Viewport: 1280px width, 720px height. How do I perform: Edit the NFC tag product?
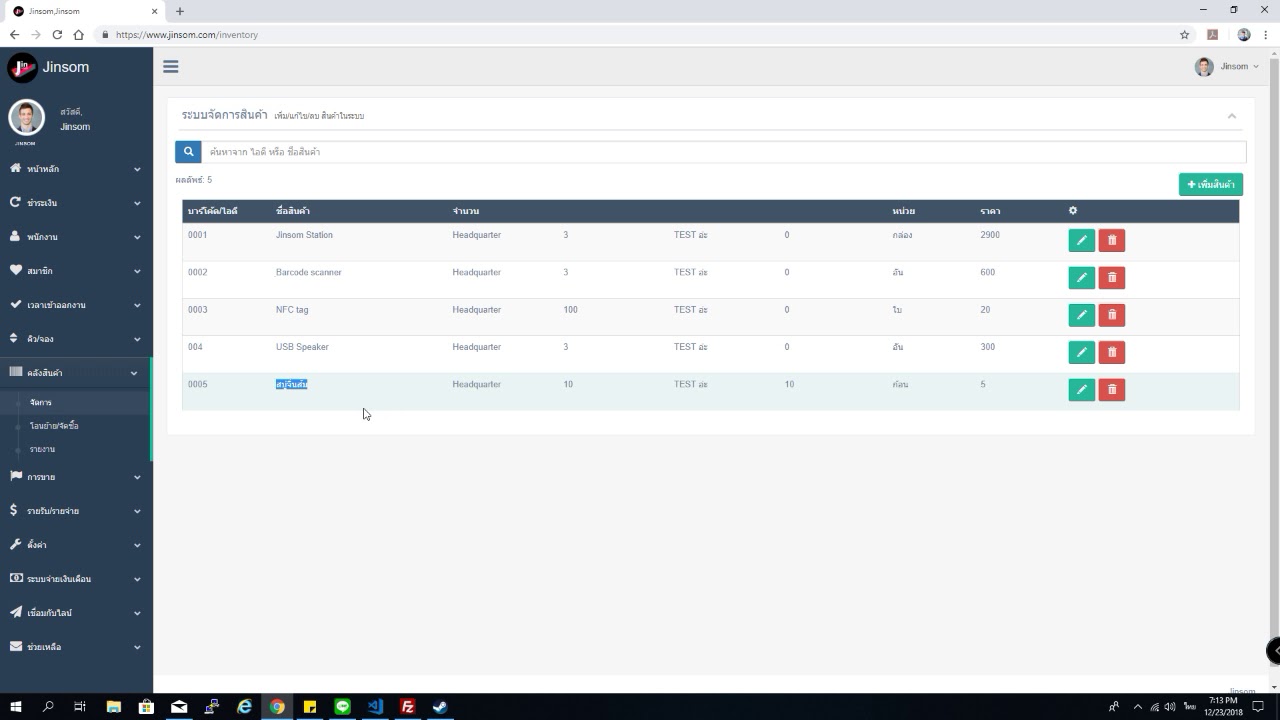(1081, 315)
